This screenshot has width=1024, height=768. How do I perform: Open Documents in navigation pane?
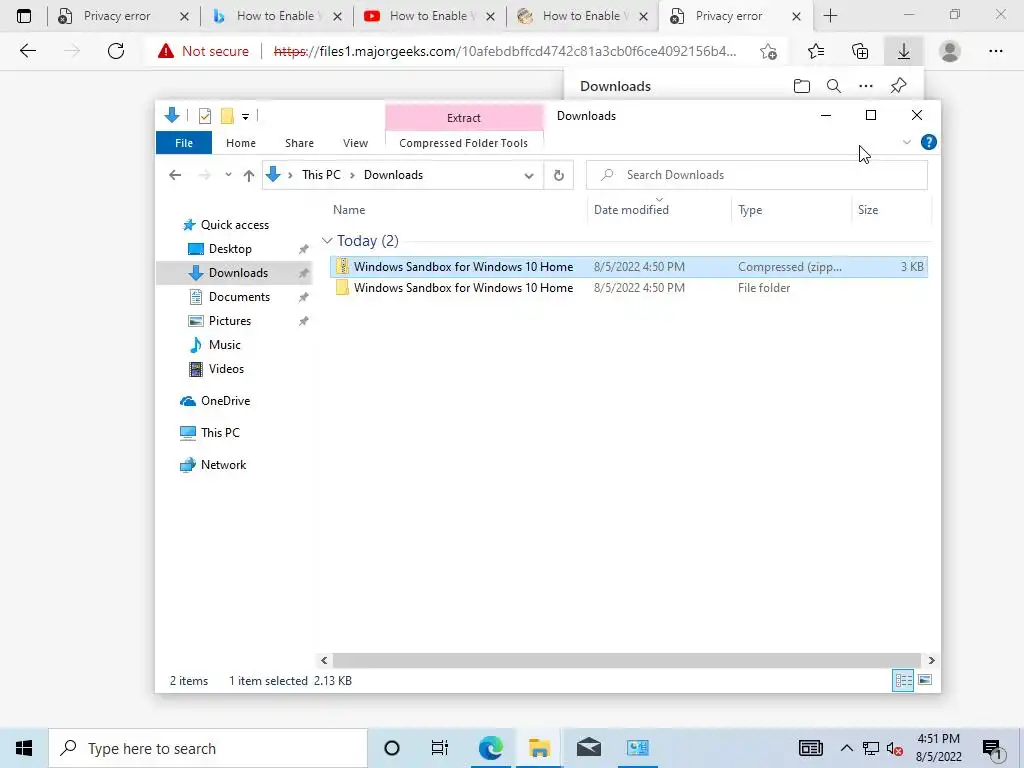(239, 296)
